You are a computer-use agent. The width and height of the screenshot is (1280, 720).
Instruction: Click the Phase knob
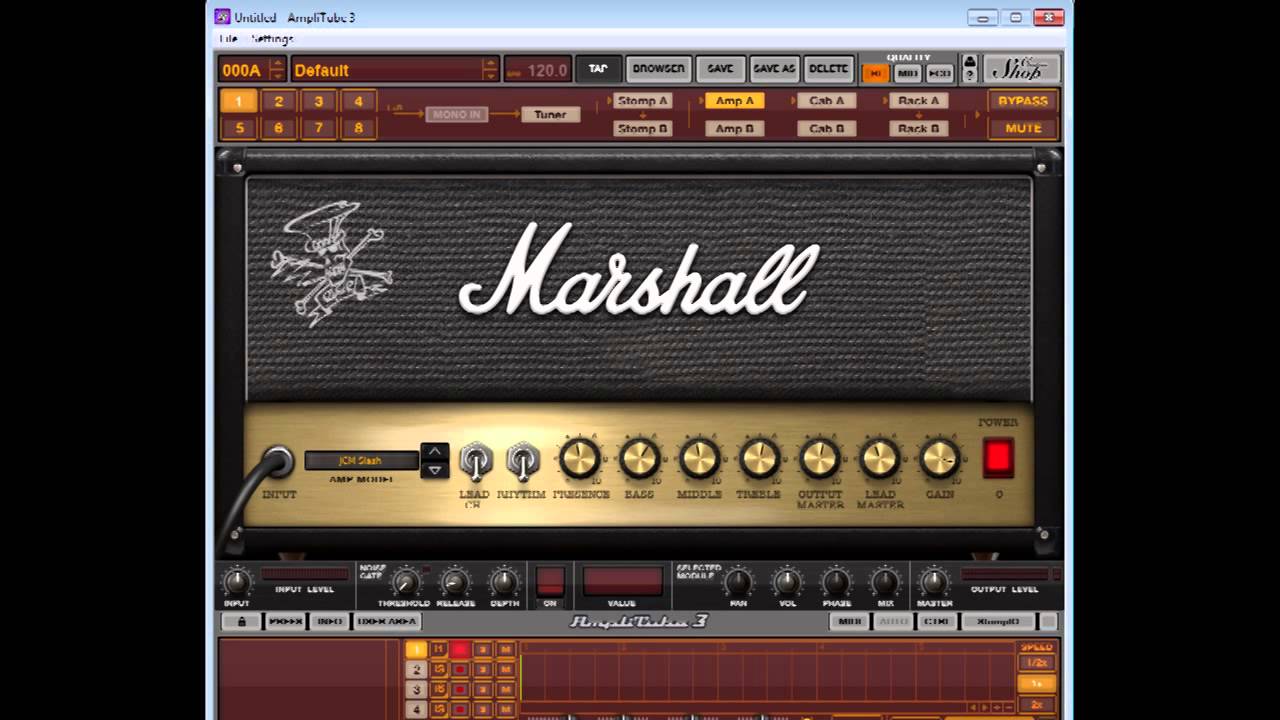point(836,582)
